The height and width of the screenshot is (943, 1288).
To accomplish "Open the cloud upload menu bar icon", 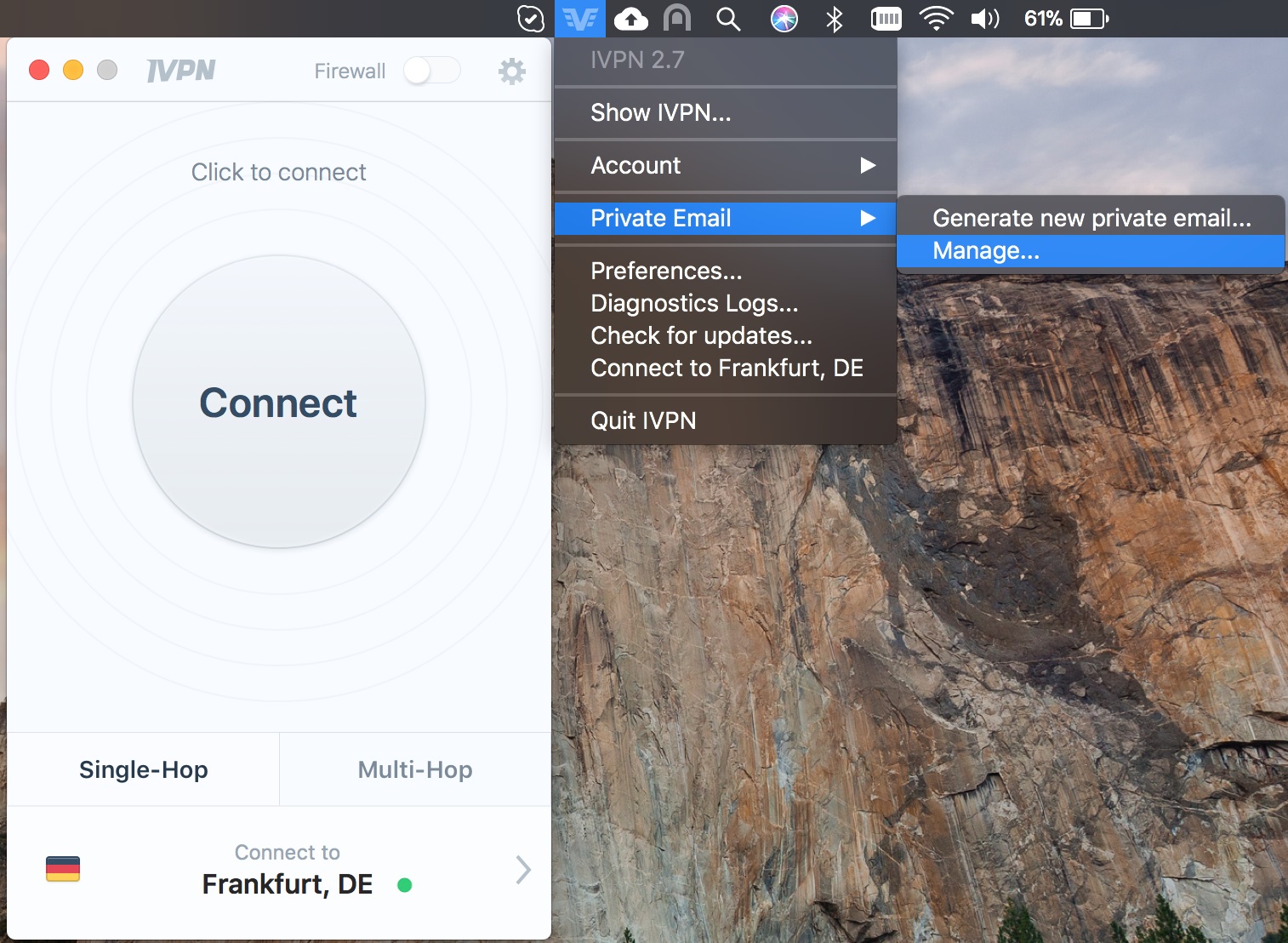I will [x=630, y=18].
